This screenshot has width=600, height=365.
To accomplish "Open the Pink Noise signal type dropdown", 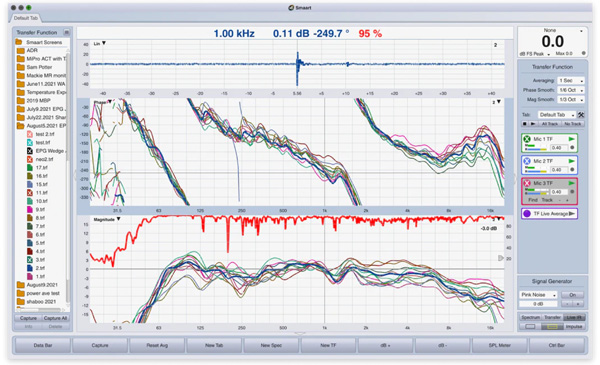I will (x=538, y=295).
